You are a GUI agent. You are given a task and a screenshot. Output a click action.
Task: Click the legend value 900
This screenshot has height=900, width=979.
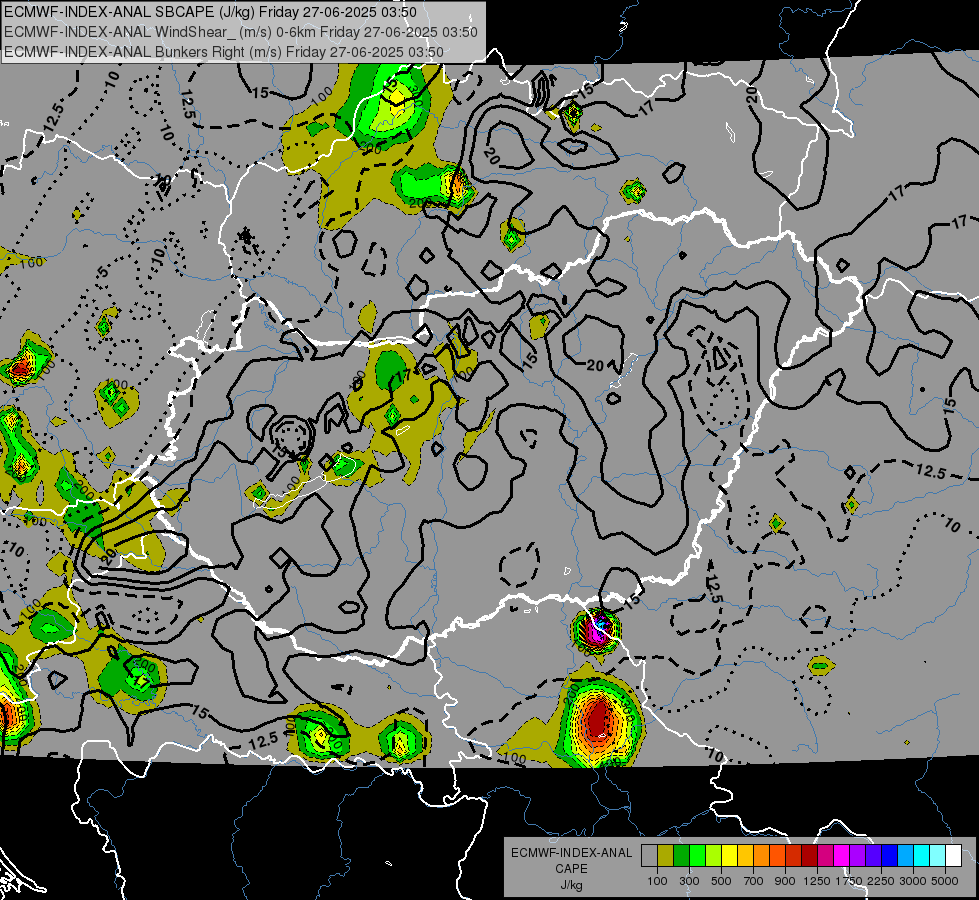click(x=785, y=881)
